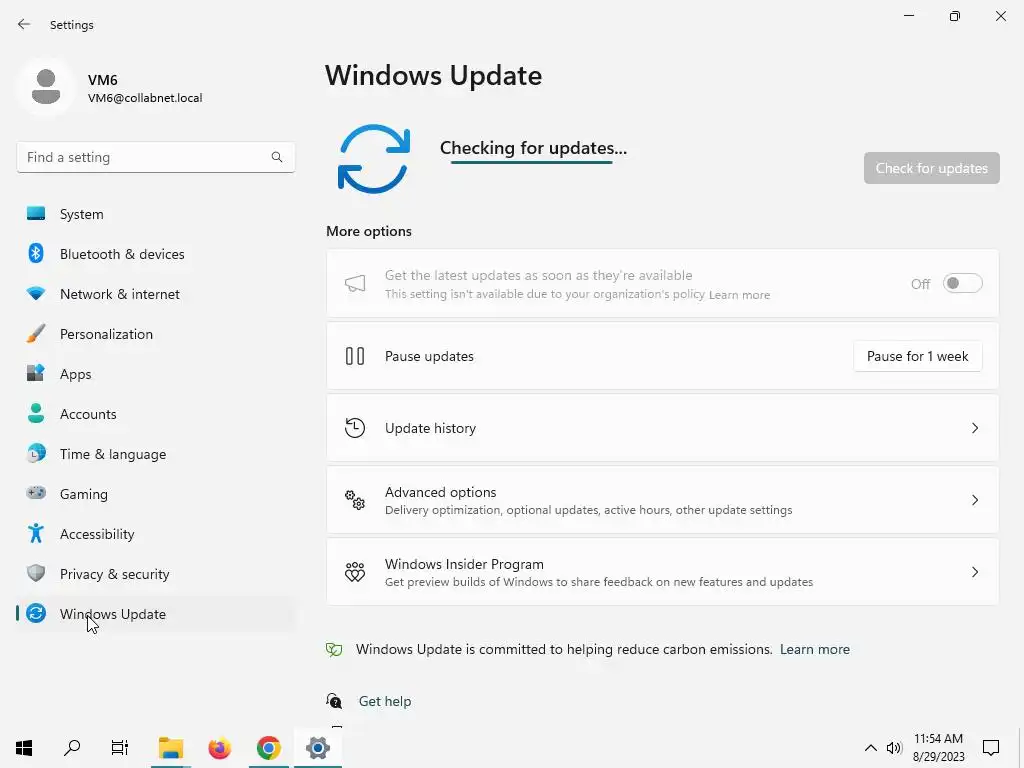Select Time & language in sidebar

[155, 454]
